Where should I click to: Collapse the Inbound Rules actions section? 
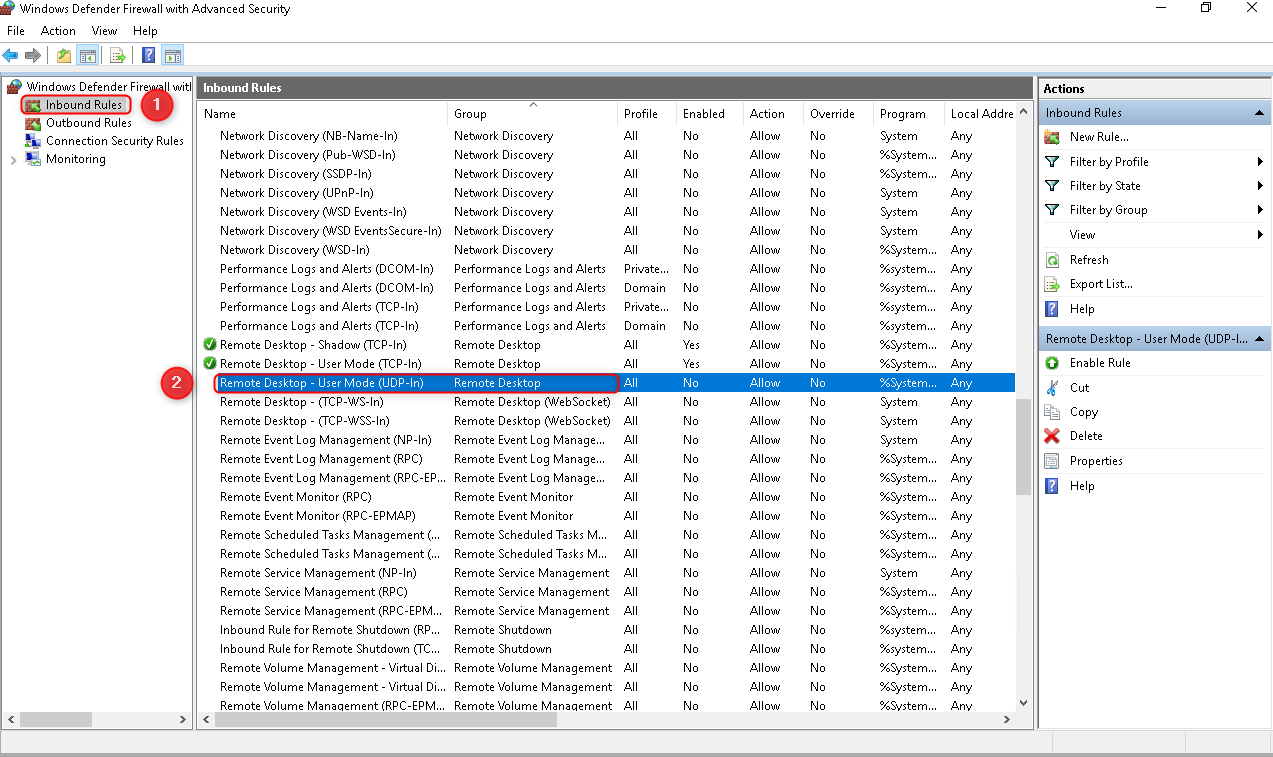(x=1258, y=112)
